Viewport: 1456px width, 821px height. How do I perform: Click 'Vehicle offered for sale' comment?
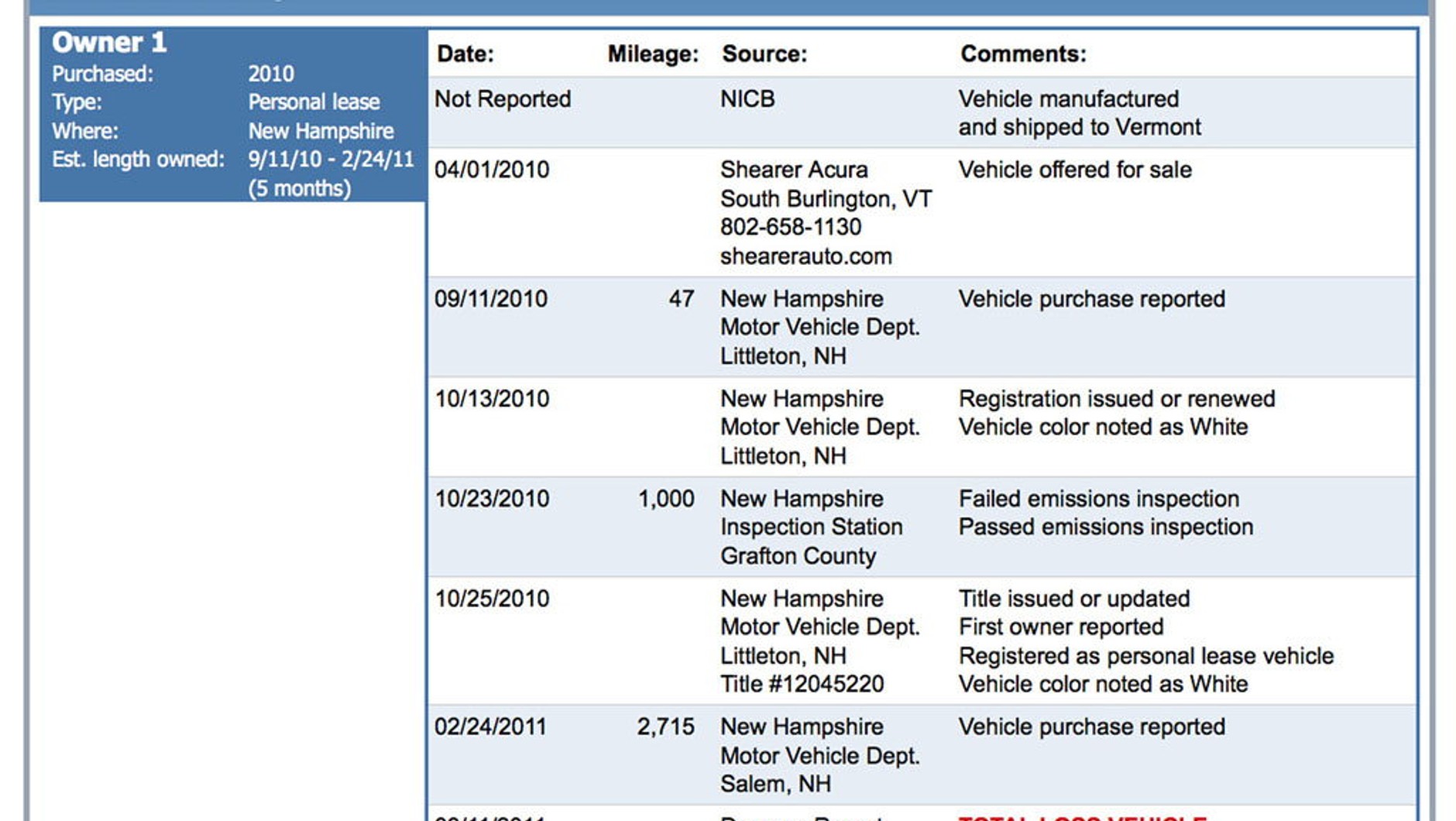[1075, 170]
